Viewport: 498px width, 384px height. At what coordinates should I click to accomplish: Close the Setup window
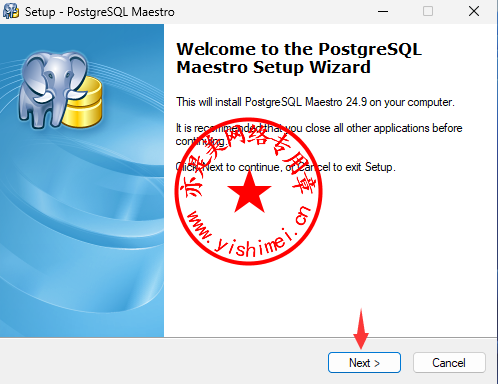click(474, 11)
